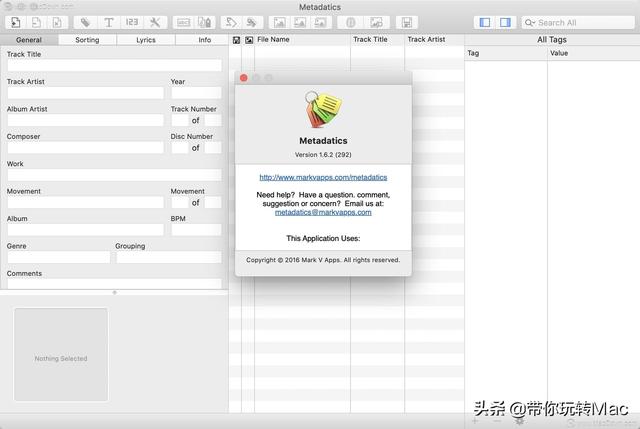Click the abc rename toolbar icon

click(183, 22)
